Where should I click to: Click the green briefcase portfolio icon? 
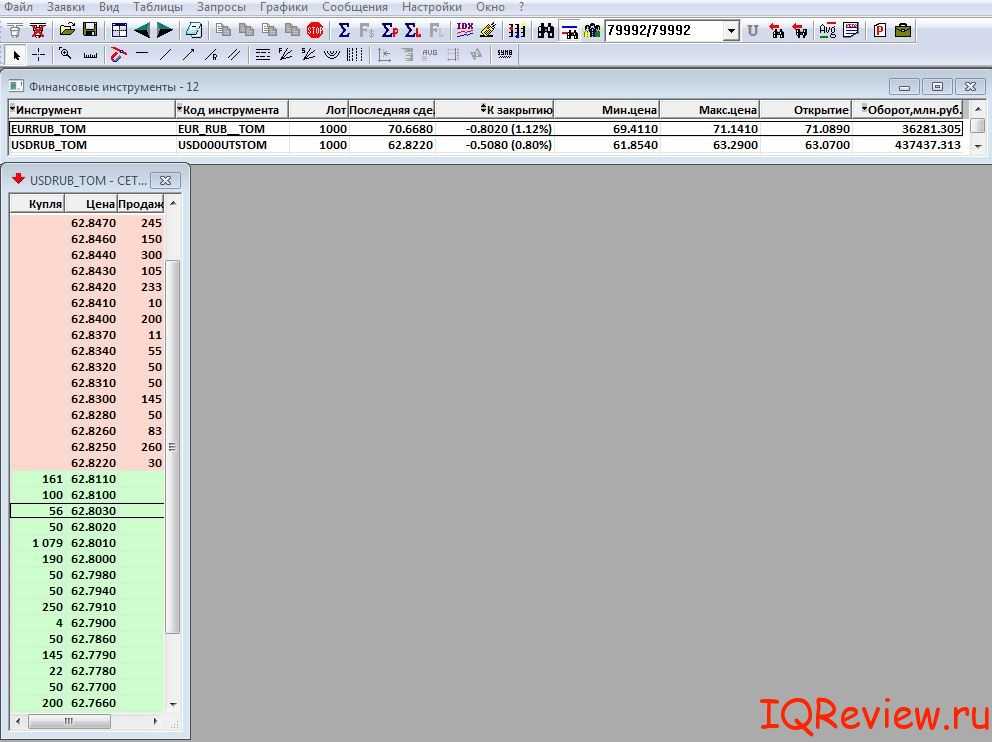[903, 31]
